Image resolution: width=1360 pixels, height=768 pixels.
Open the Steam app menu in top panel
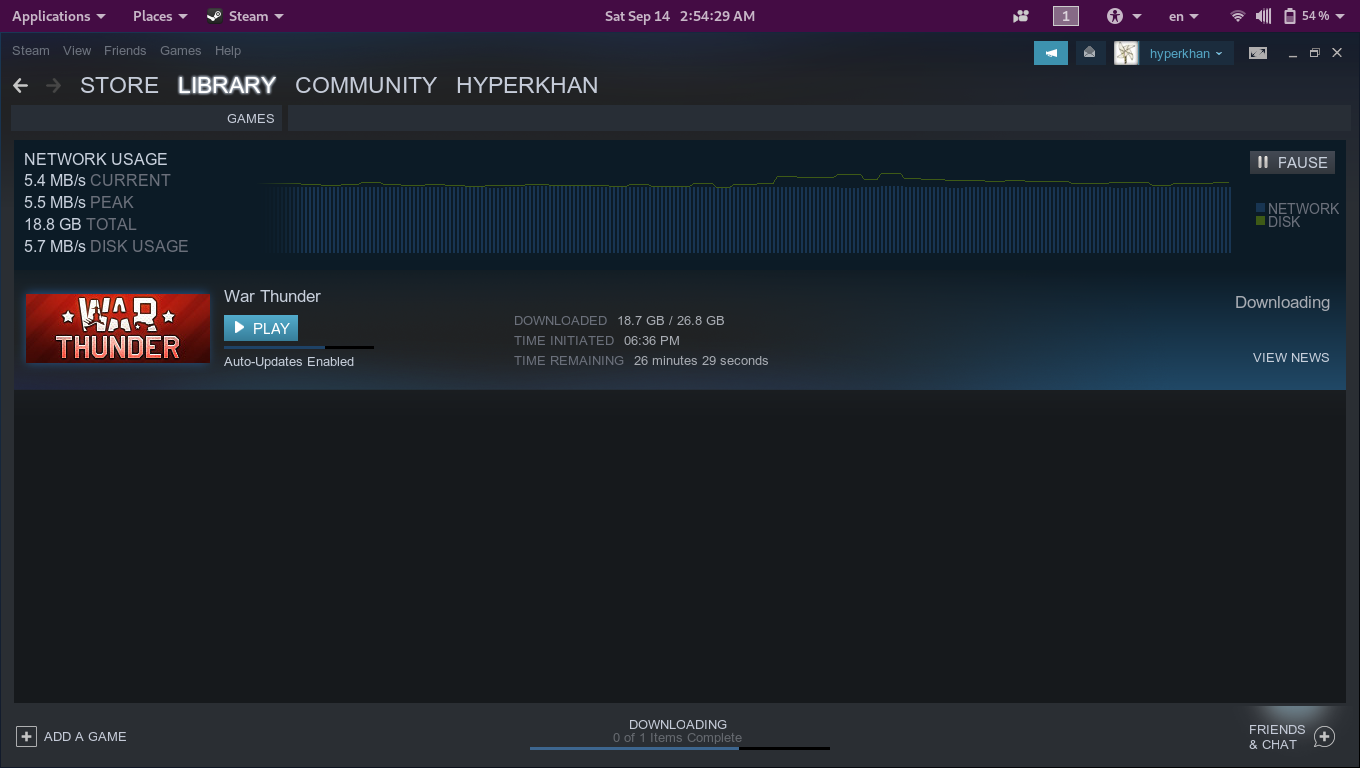(245, 16)
